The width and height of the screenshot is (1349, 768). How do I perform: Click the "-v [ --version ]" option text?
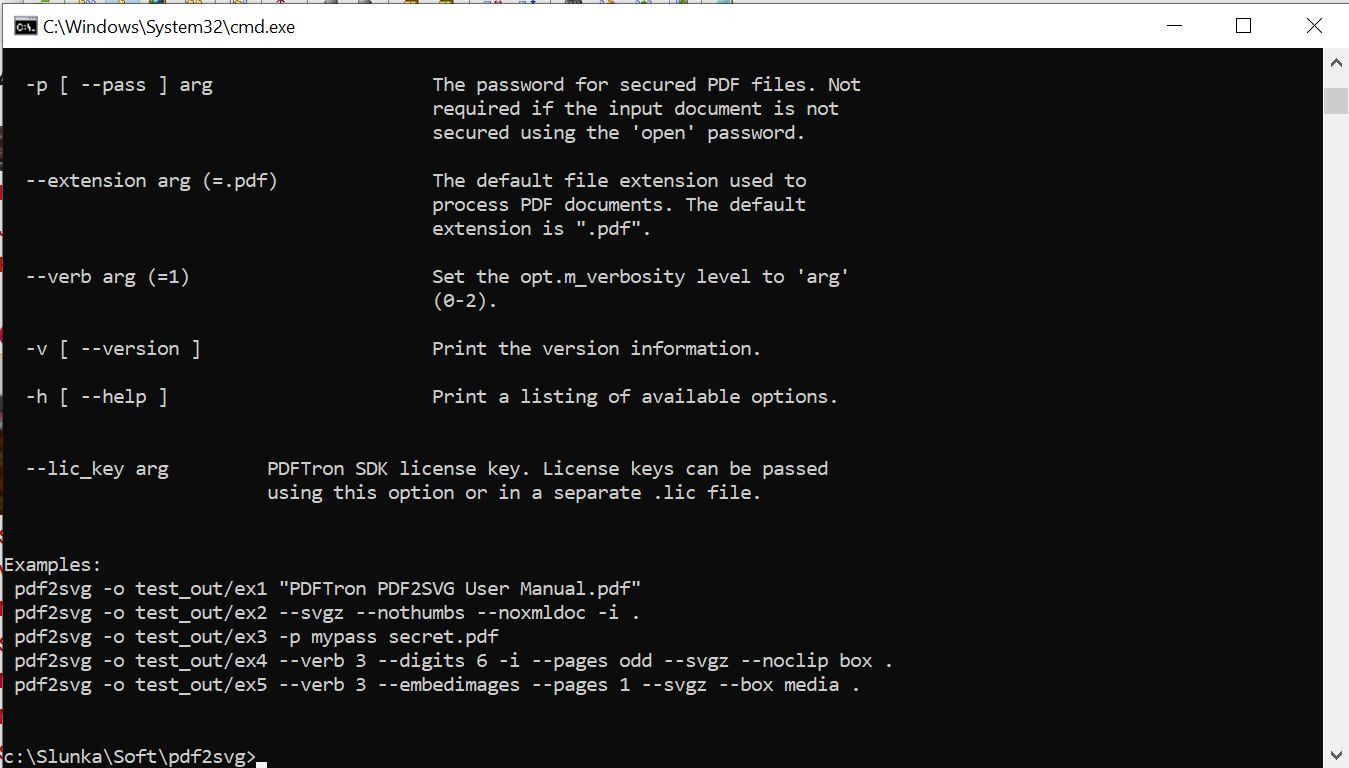coord(113,348)
